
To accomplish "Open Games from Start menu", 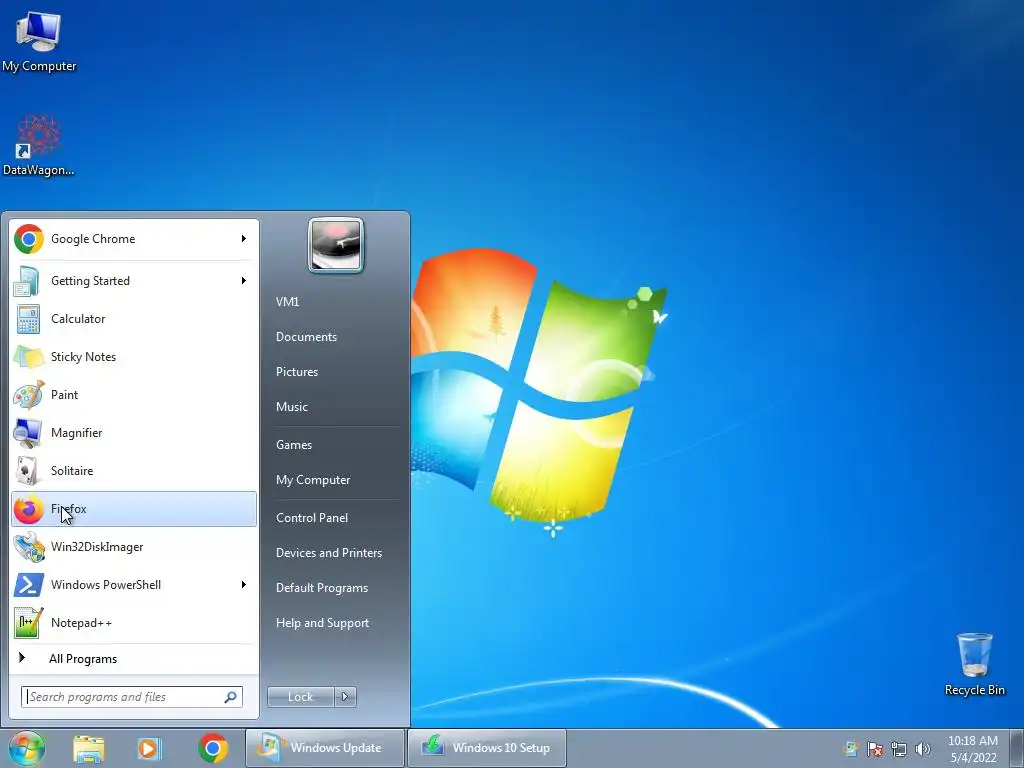I will coord(294,445).
